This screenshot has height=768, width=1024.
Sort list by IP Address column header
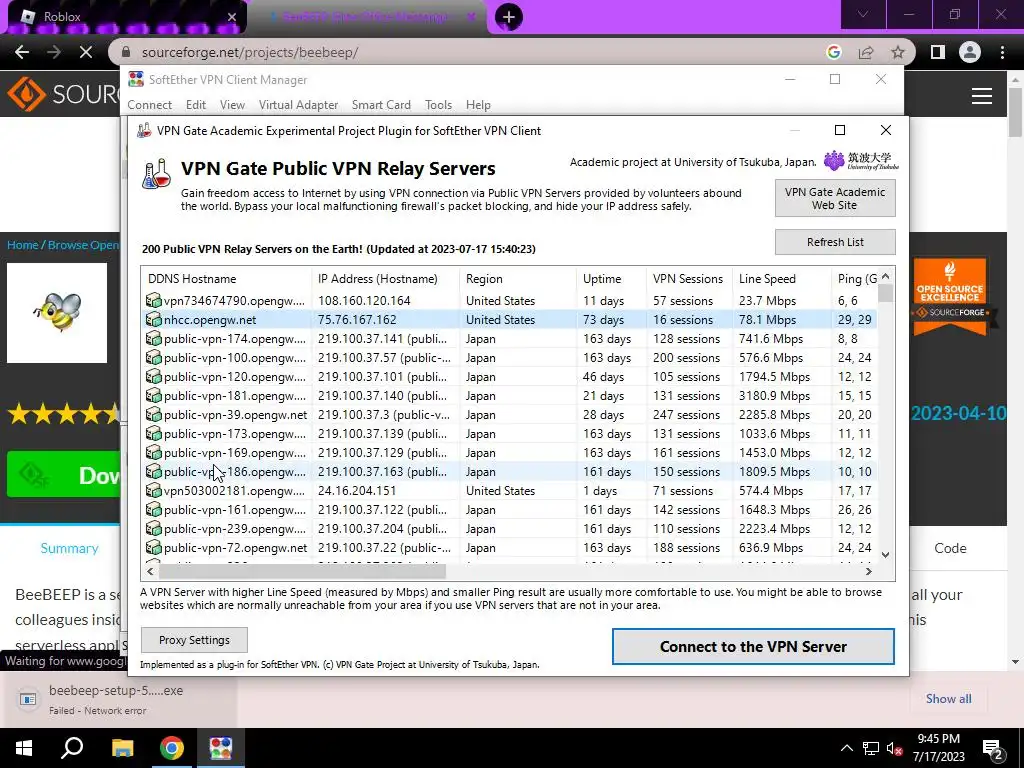(x=385, y=279)
